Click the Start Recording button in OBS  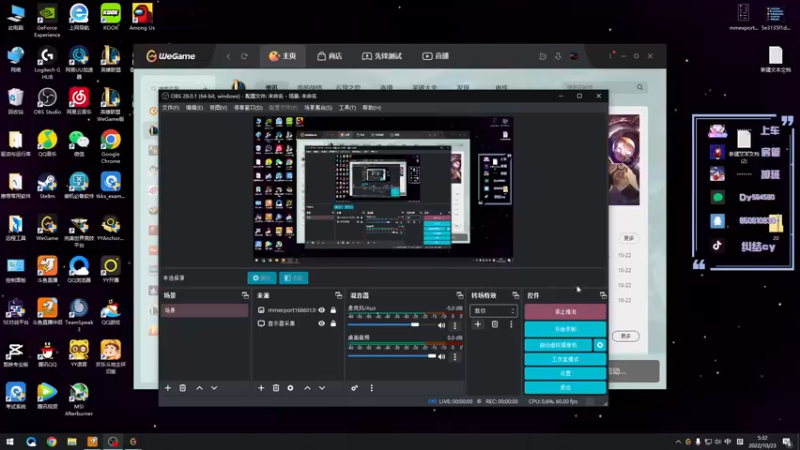point(565,329)
